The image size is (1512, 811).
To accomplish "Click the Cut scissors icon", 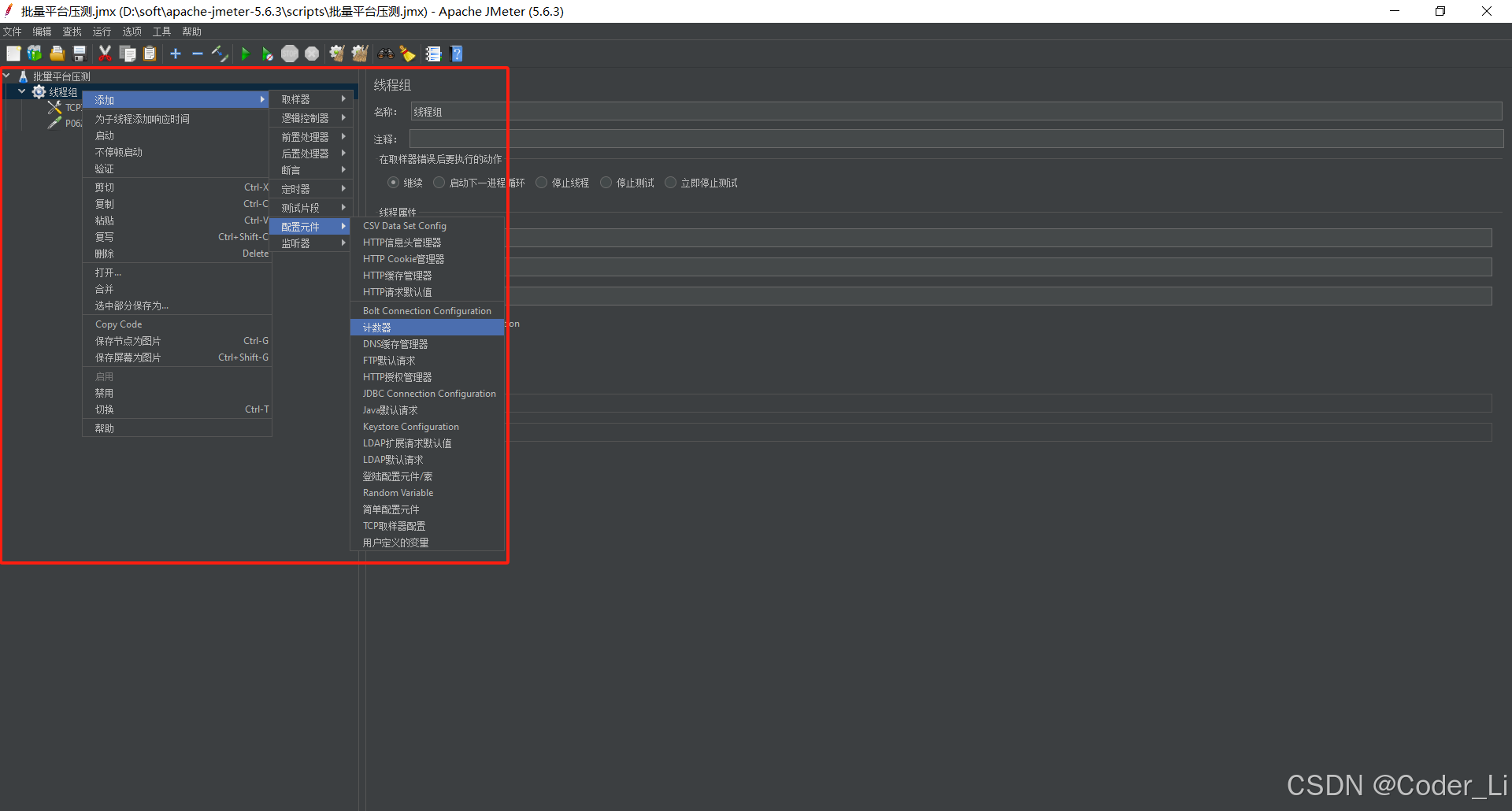I will click(105, 54).
